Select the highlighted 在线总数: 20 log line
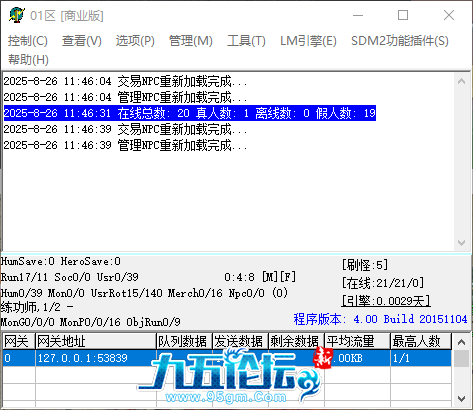This screenshot has width=473, height=410. [190, 113]
